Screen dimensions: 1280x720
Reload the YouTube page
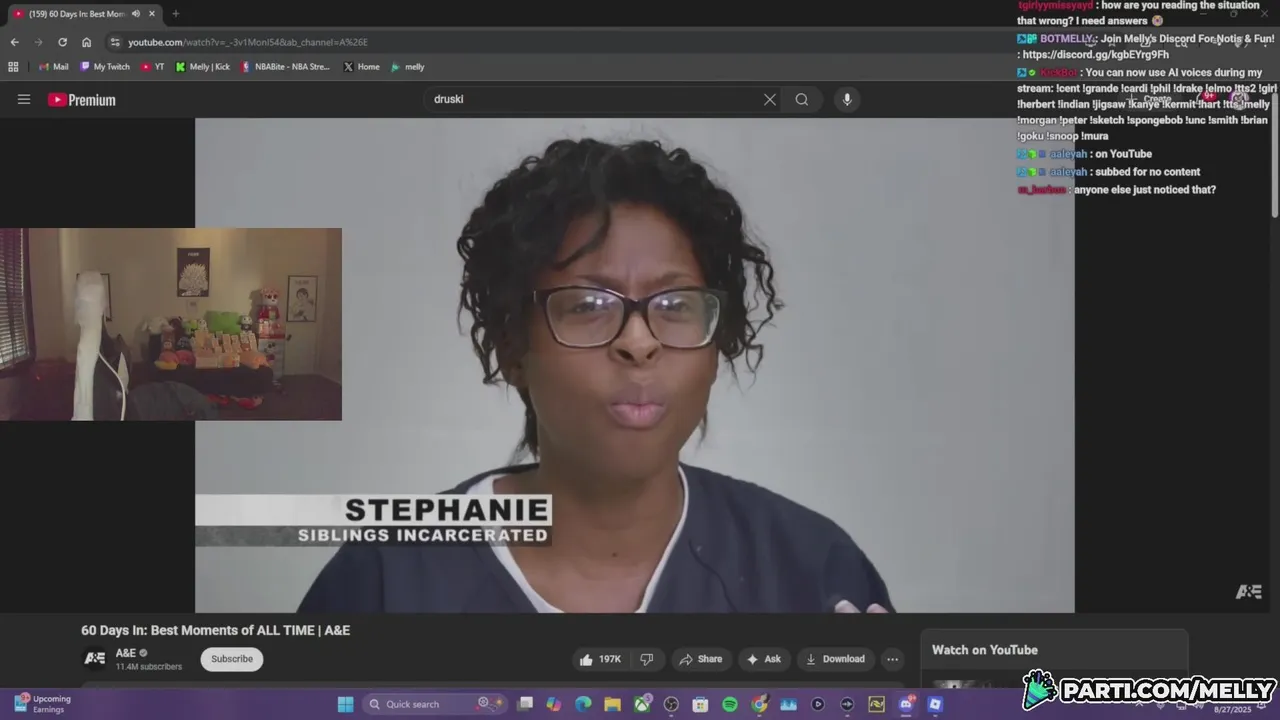[62, 42]
